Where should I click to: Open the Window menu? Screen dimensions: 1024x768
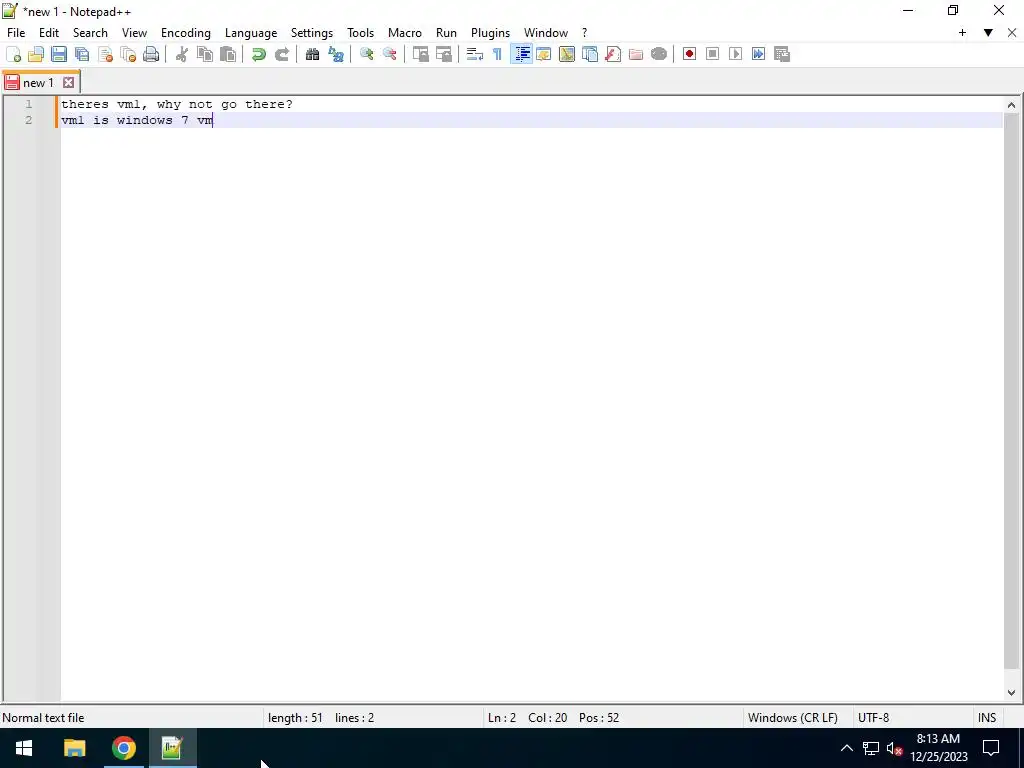(x=546, y=33)
